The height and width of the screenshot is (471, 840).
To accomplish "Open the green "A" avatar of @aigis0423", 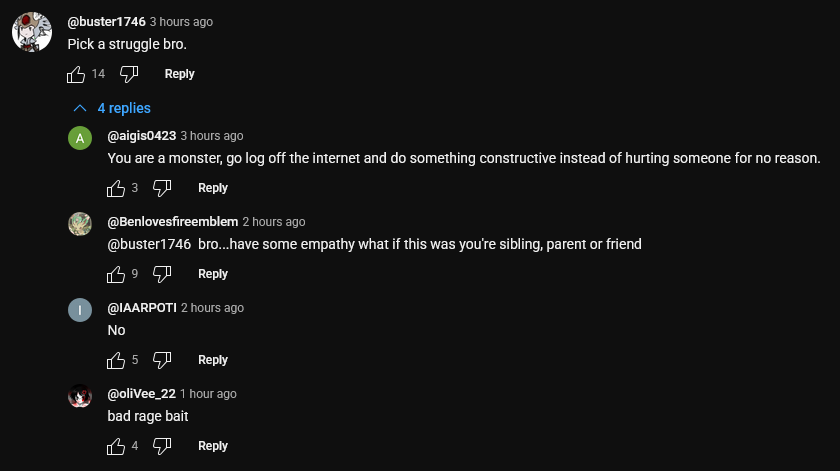I will tap(80, 138).
